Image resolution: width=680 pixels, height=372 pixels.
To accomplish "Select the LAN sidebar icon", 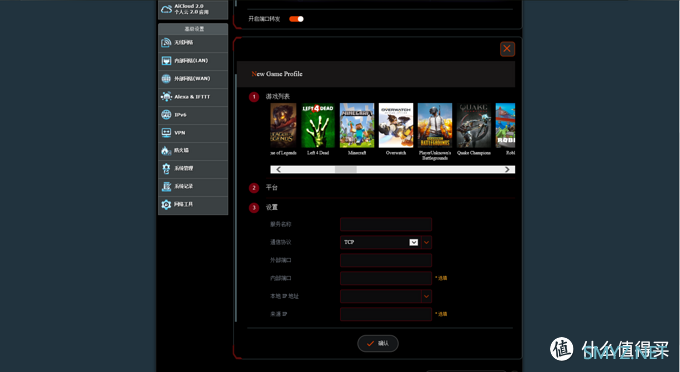I will point(166,61).
